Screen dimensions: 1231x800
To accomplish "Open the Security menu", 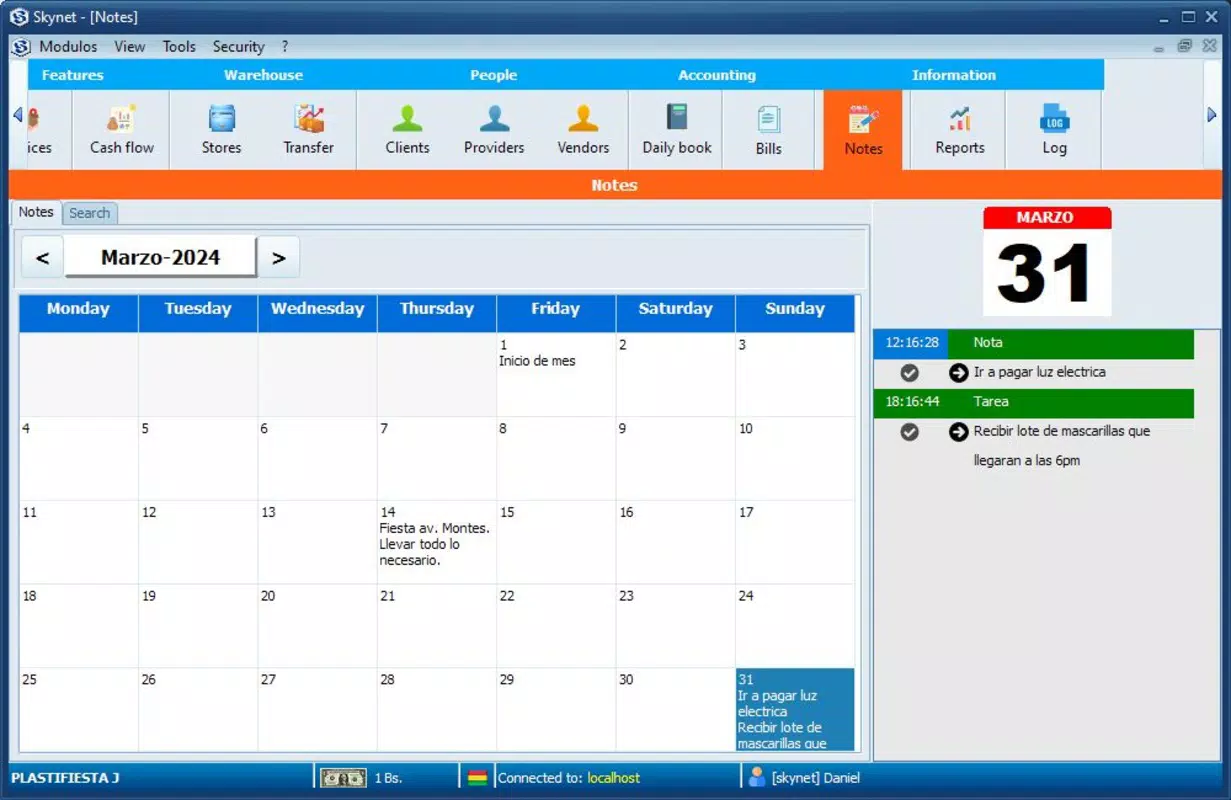I will (238, 47).
